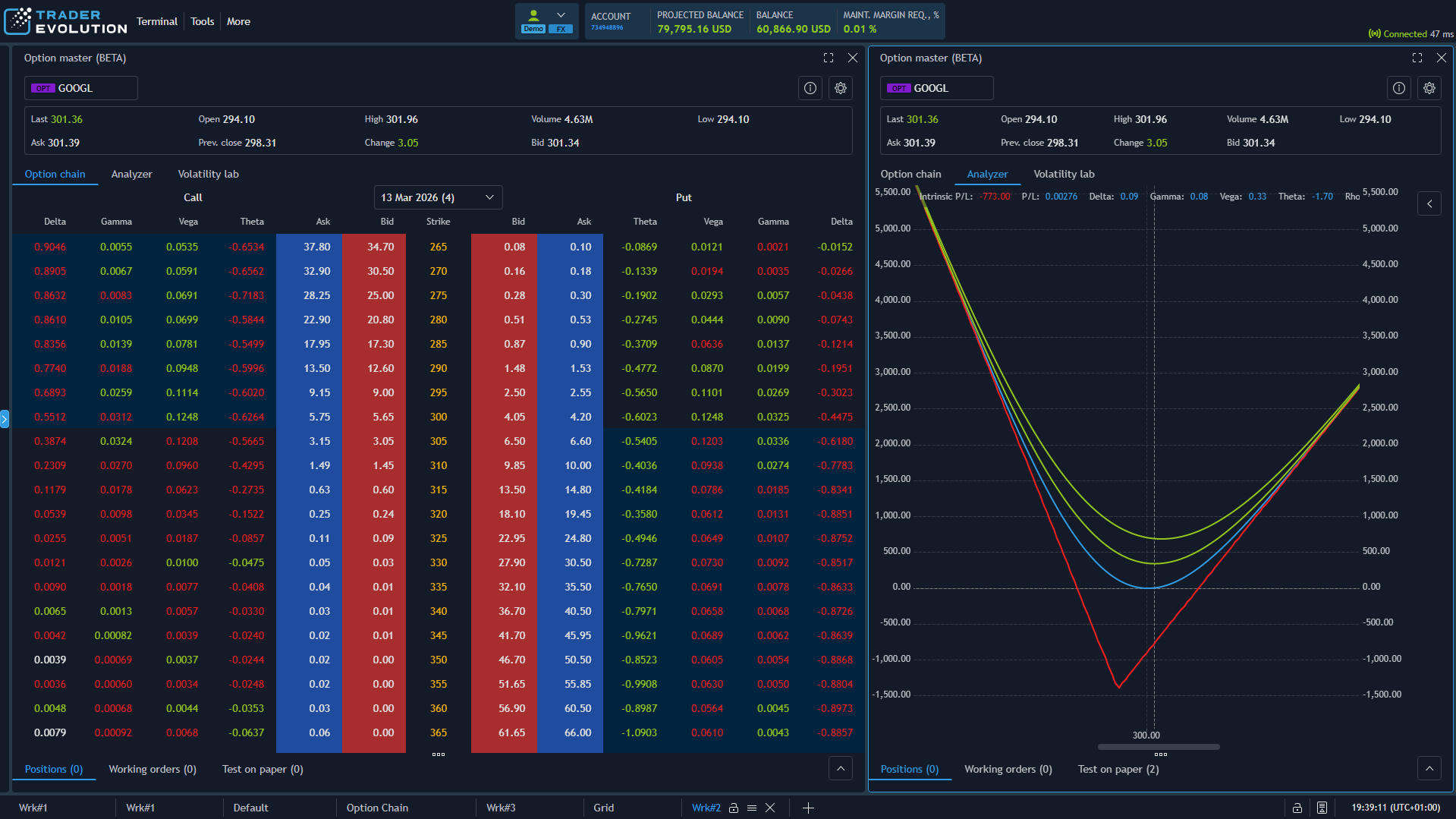
Task: Switch to the Volatility lab tab
Action: coord(208,174)
